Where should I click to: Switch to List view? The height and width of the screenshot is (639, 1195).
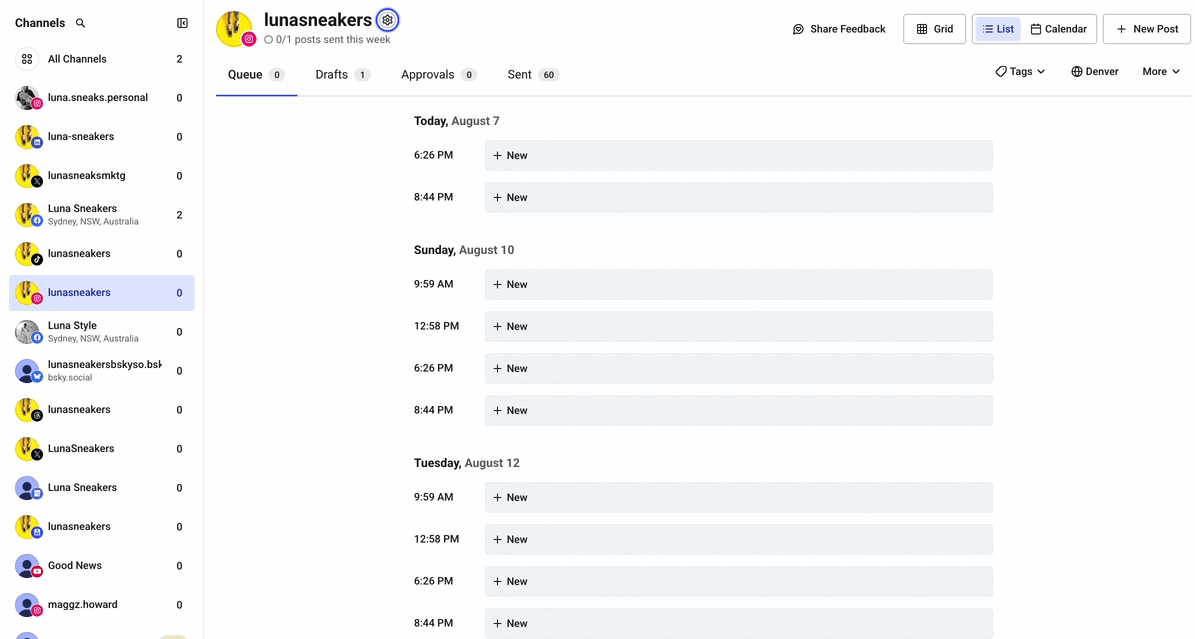(x=998, y=29)
